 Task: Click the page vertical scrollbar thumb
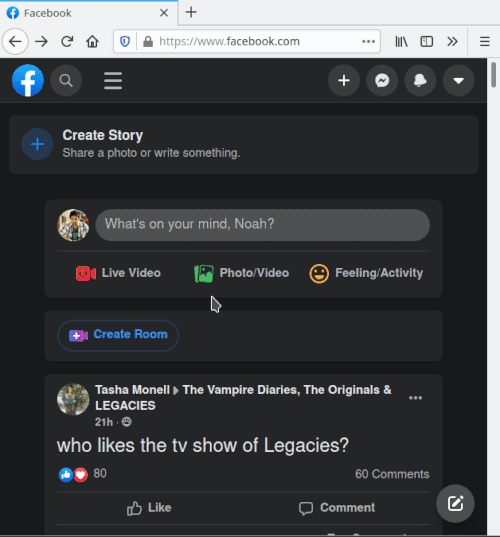click(x=493, y=75)
